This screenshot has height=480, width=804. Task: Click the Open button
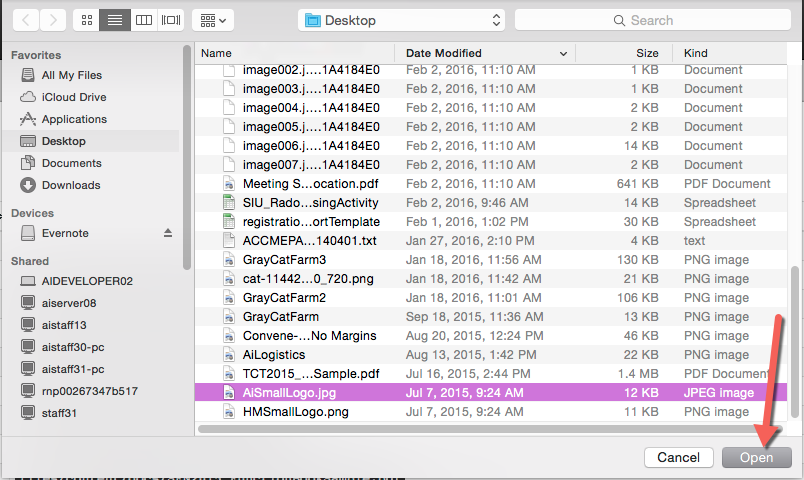[757, 457]
